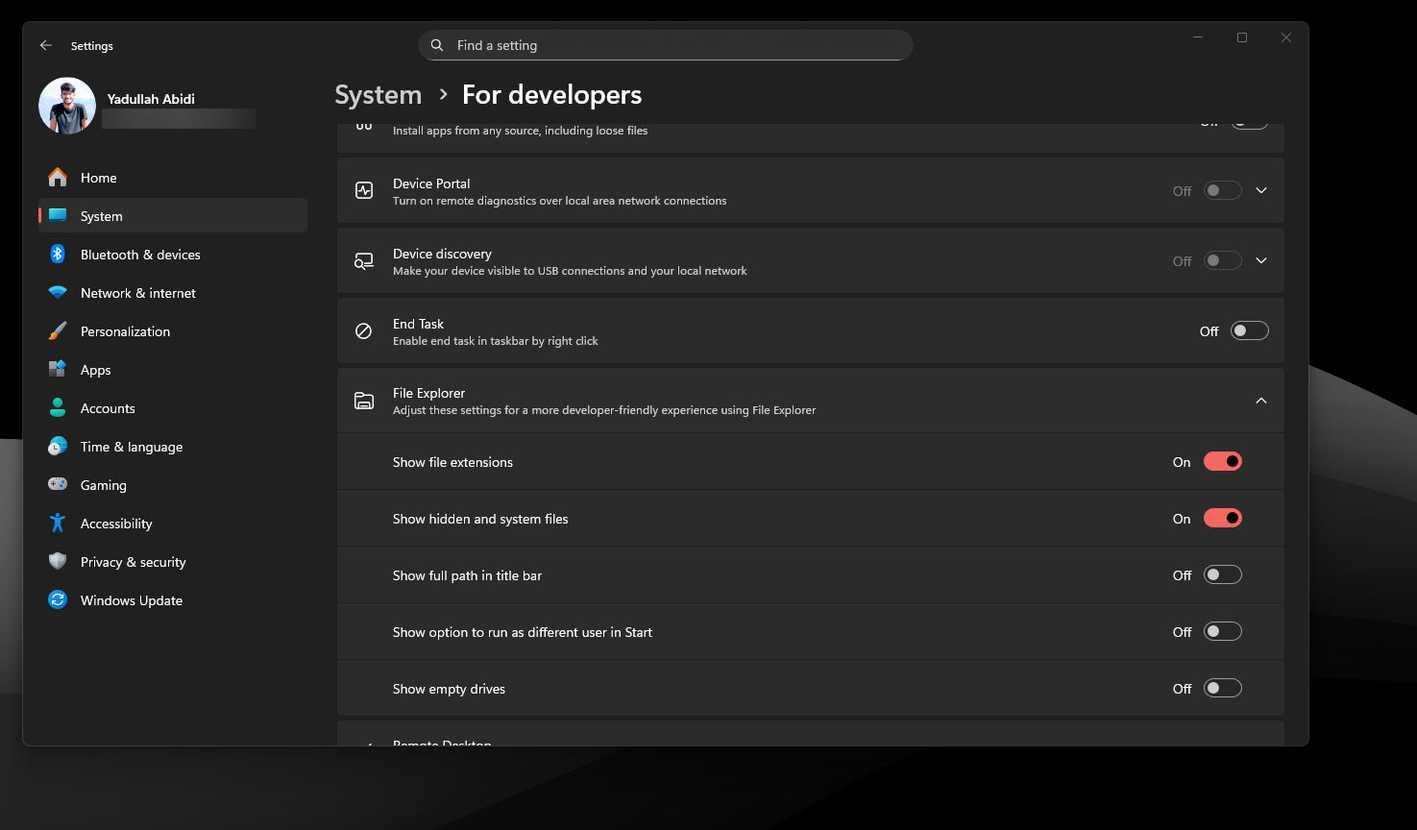Click the search magnifier icon
Viewport: 1417px width, 830px height.
click(437, 45)
